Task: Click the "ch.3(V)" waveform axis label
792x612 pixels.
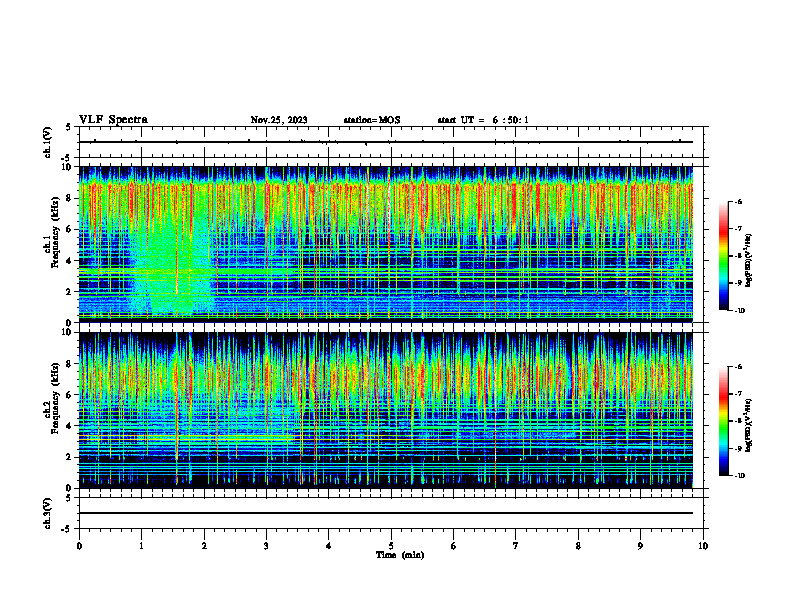Action: tap(47, 513)
